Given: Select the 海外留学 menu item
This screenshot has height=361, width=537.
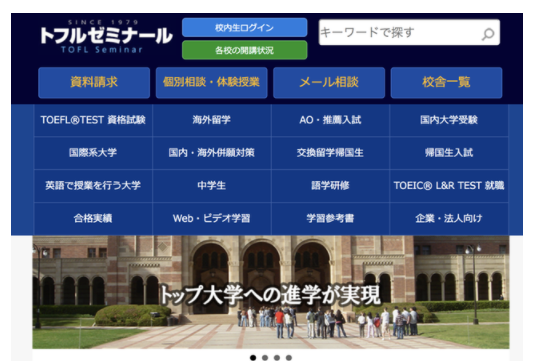Looking at the screenshot, I should pyautogui.click(x=212, y=120).
